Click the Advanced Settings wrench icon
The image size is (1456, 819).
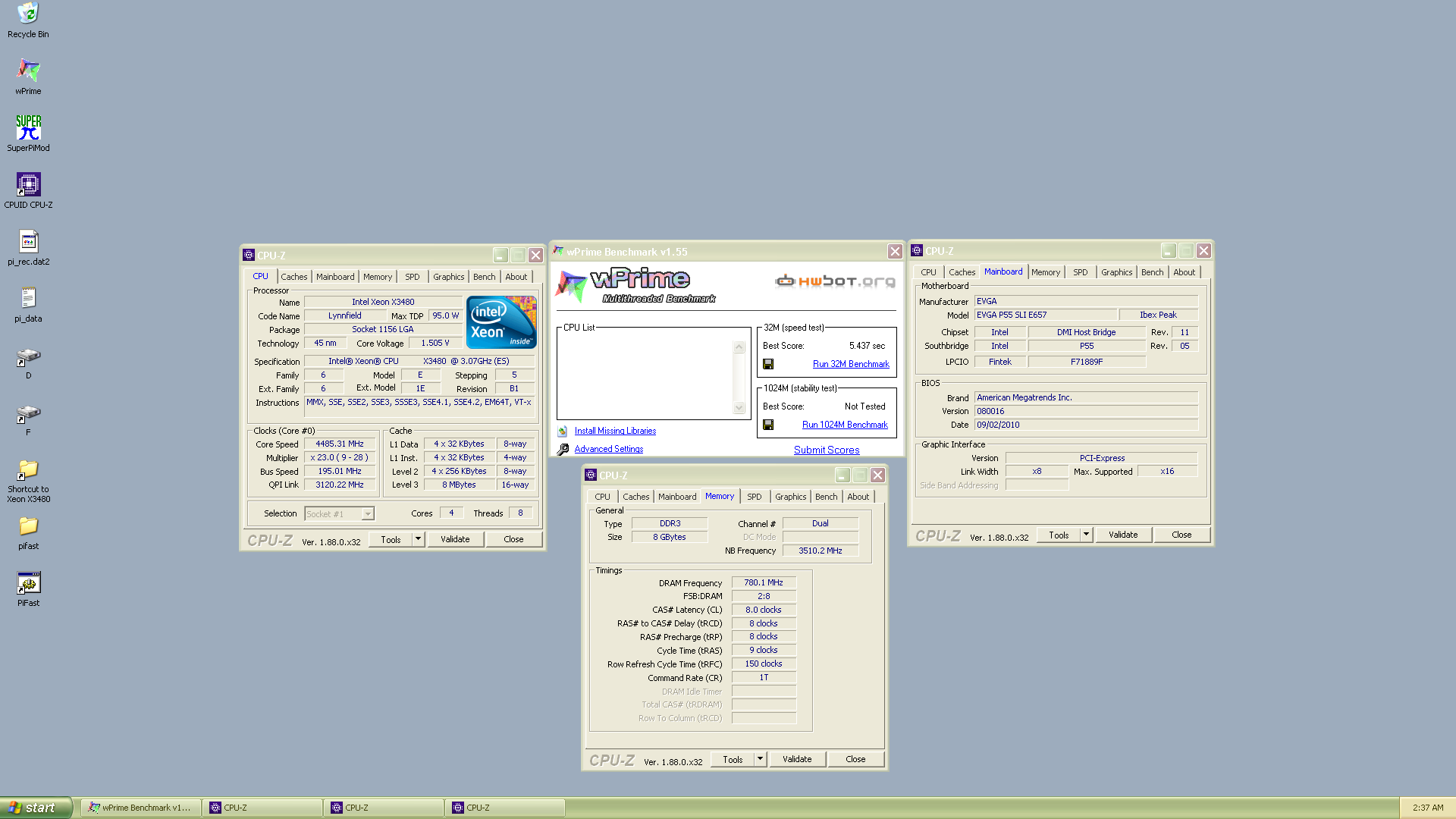563,449
